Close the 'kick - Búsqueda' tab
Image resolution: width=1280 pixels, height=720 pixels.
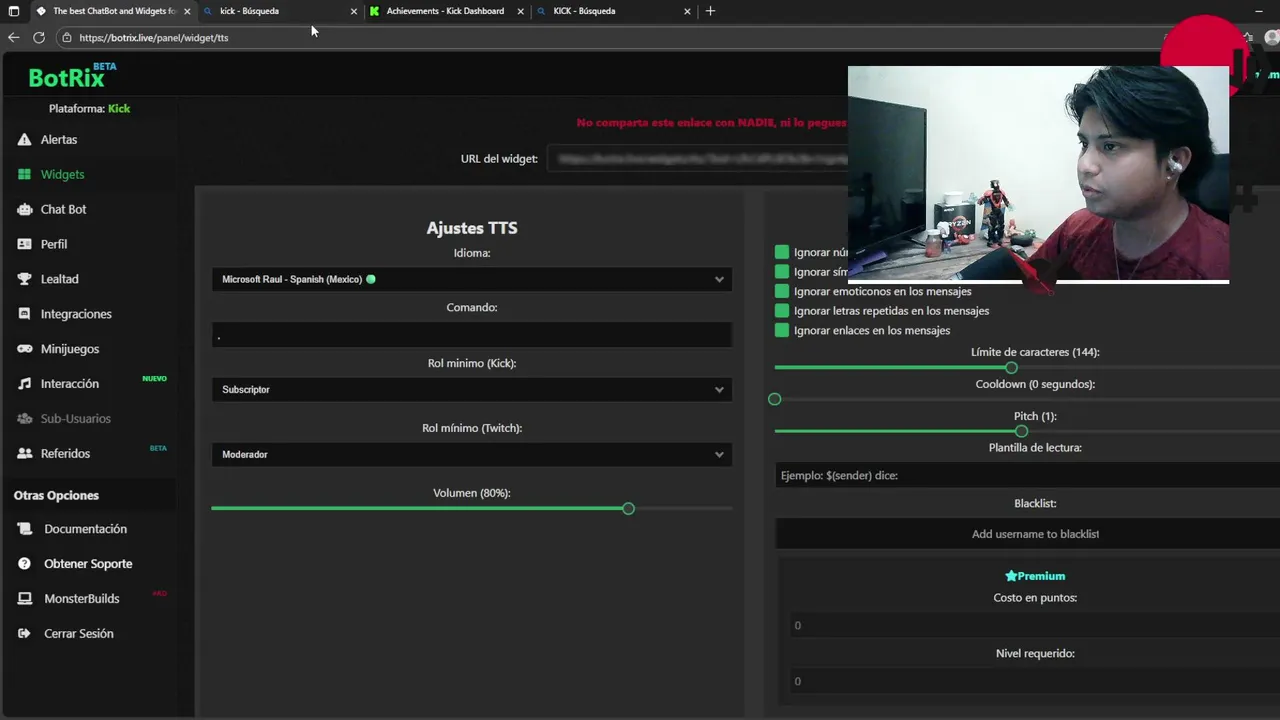click(354, 11)
